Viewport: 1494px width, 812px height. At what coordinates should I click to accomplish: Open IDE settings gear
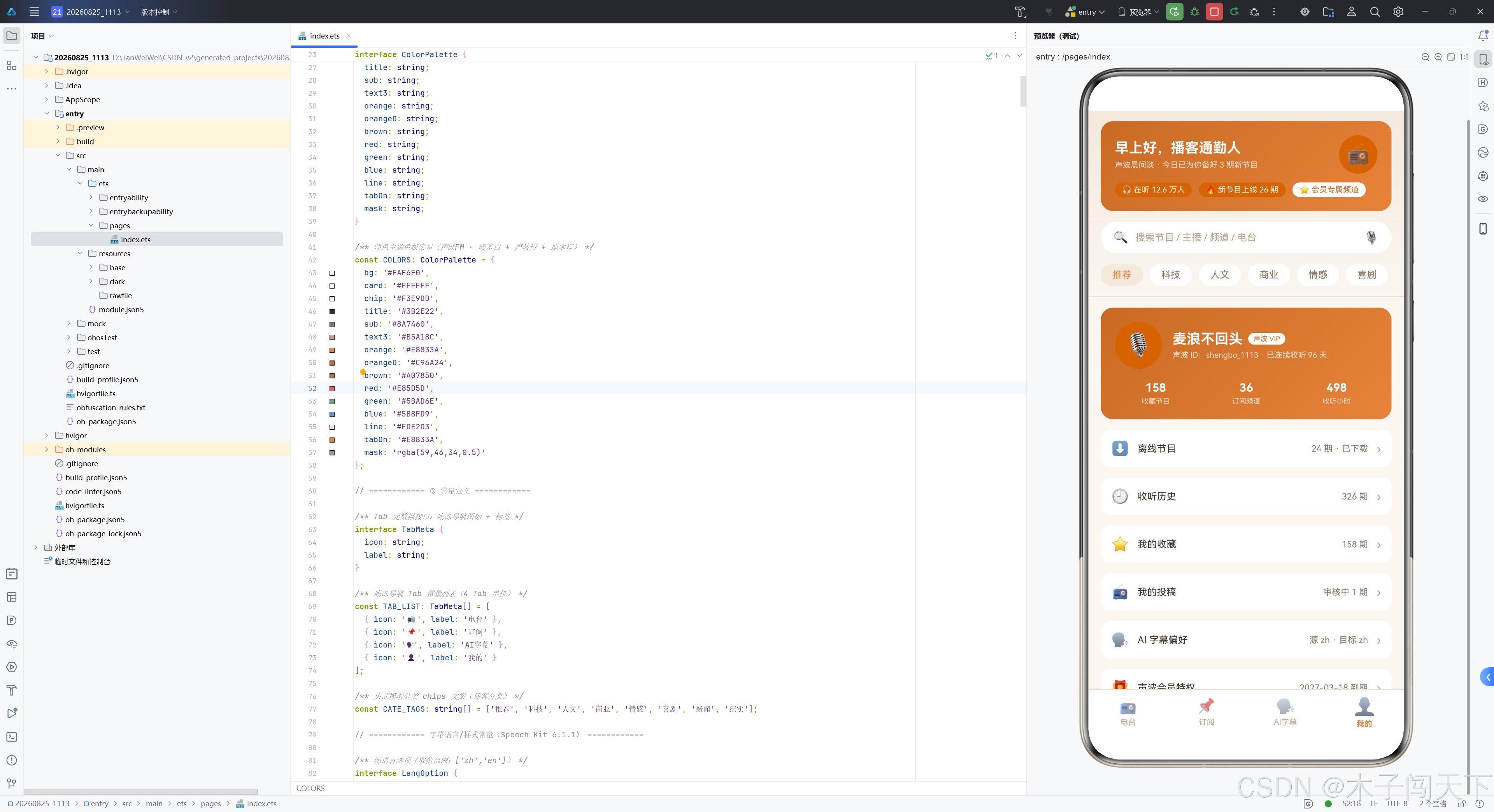tap(1398, 12)
